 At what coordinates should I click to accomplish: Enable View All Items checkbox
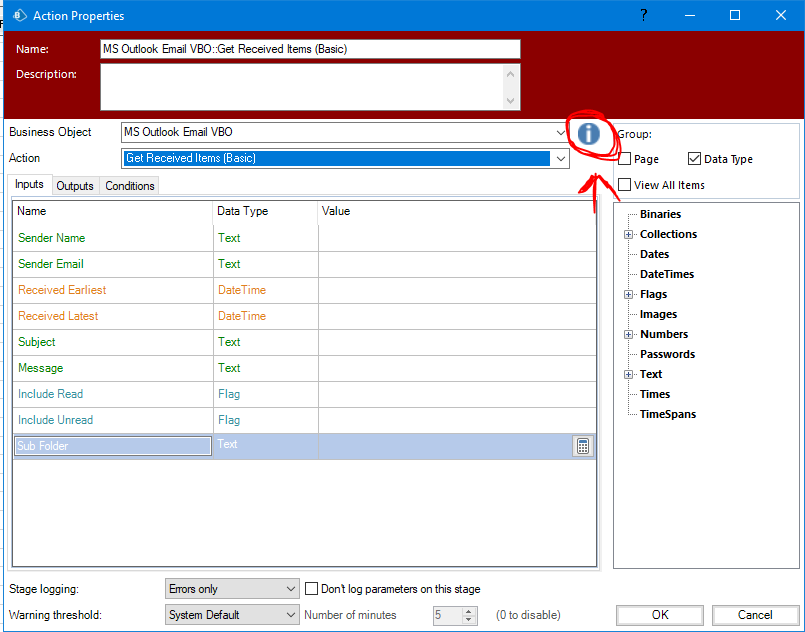point(625,185)
